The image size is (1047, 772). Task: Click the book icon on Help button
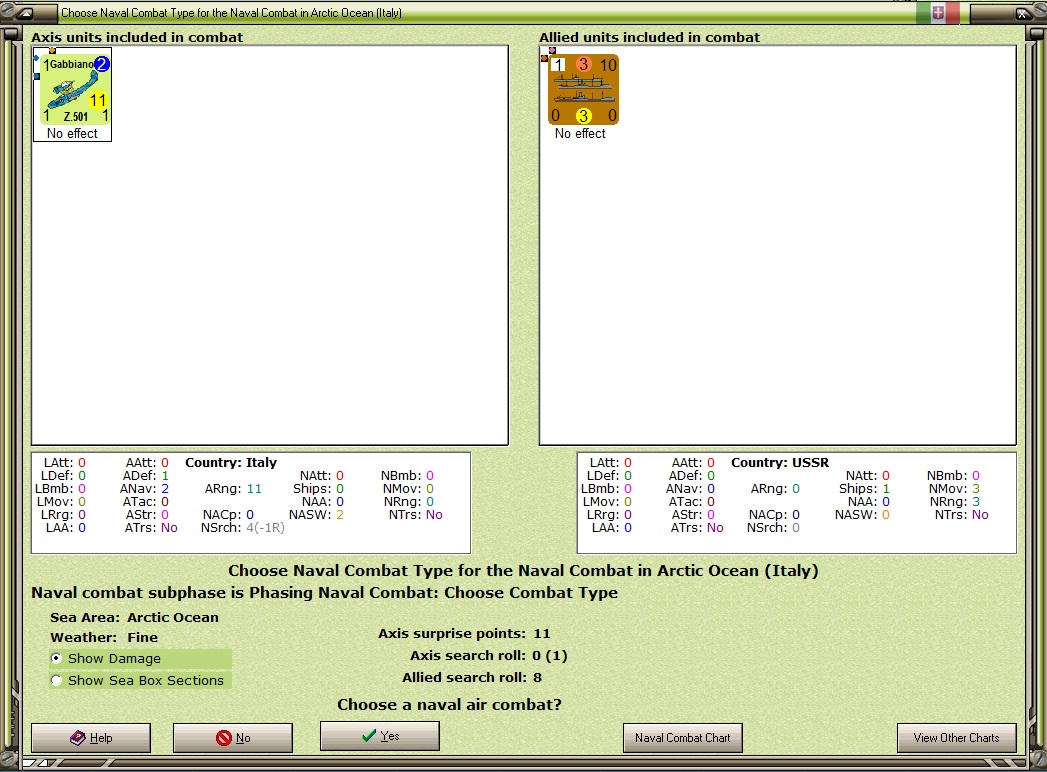click(x=77, y=738)
